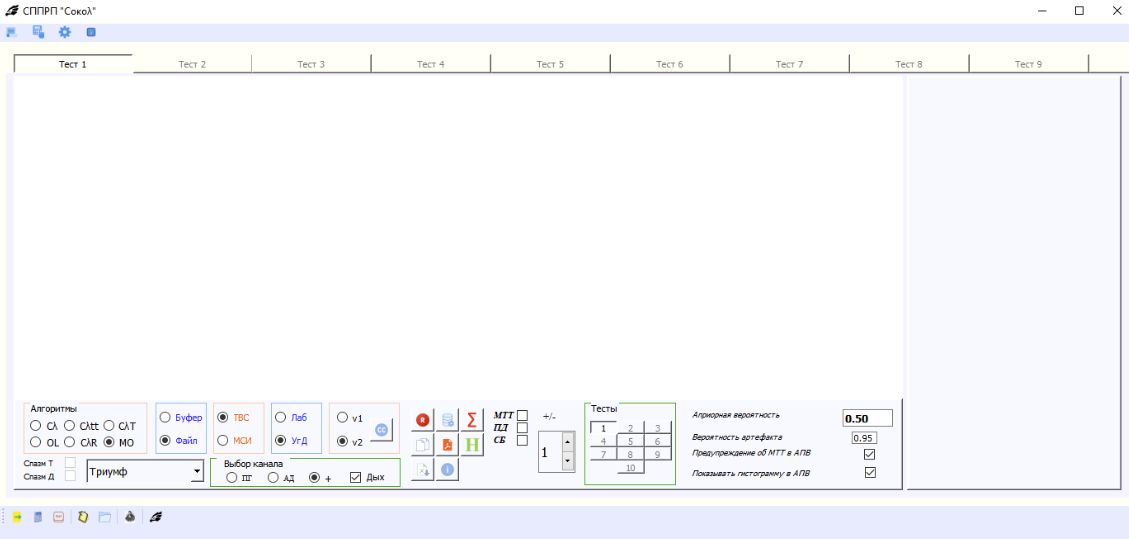Click the red R record icon
Viewport: 1129px width, 539px height.
coord(423,420)
